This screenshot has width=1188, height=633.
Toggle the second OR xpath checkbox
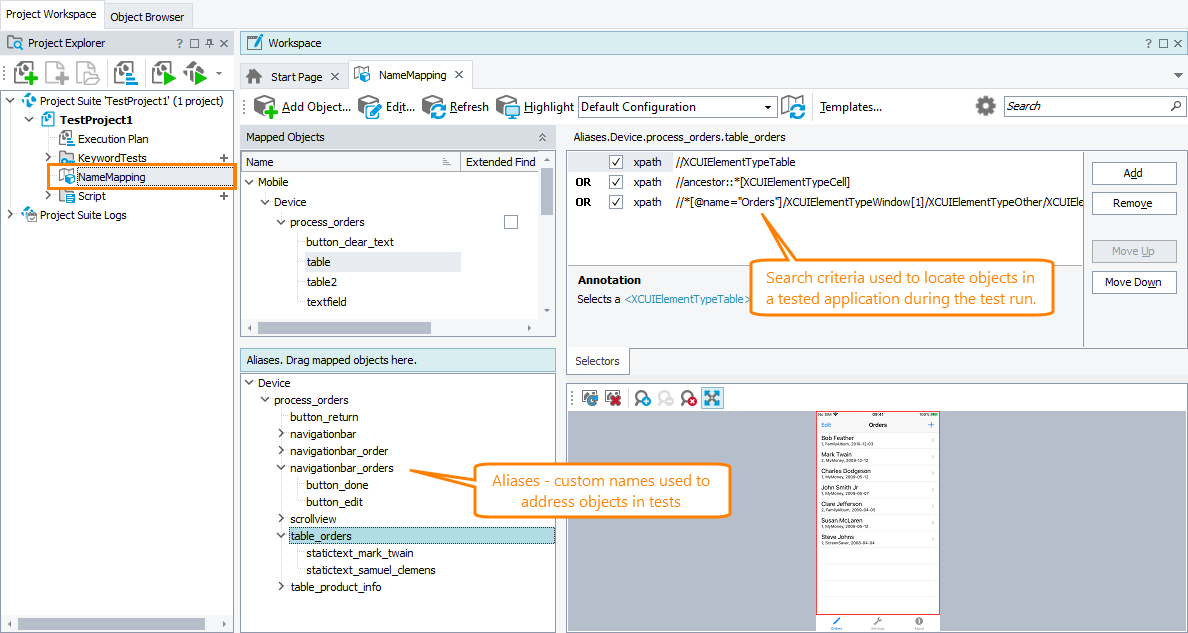pos(616,201)
